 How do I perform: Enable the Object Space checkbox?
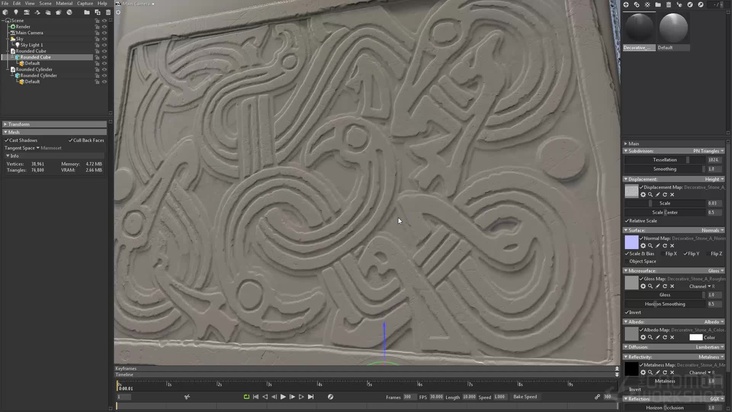point(627,261)
